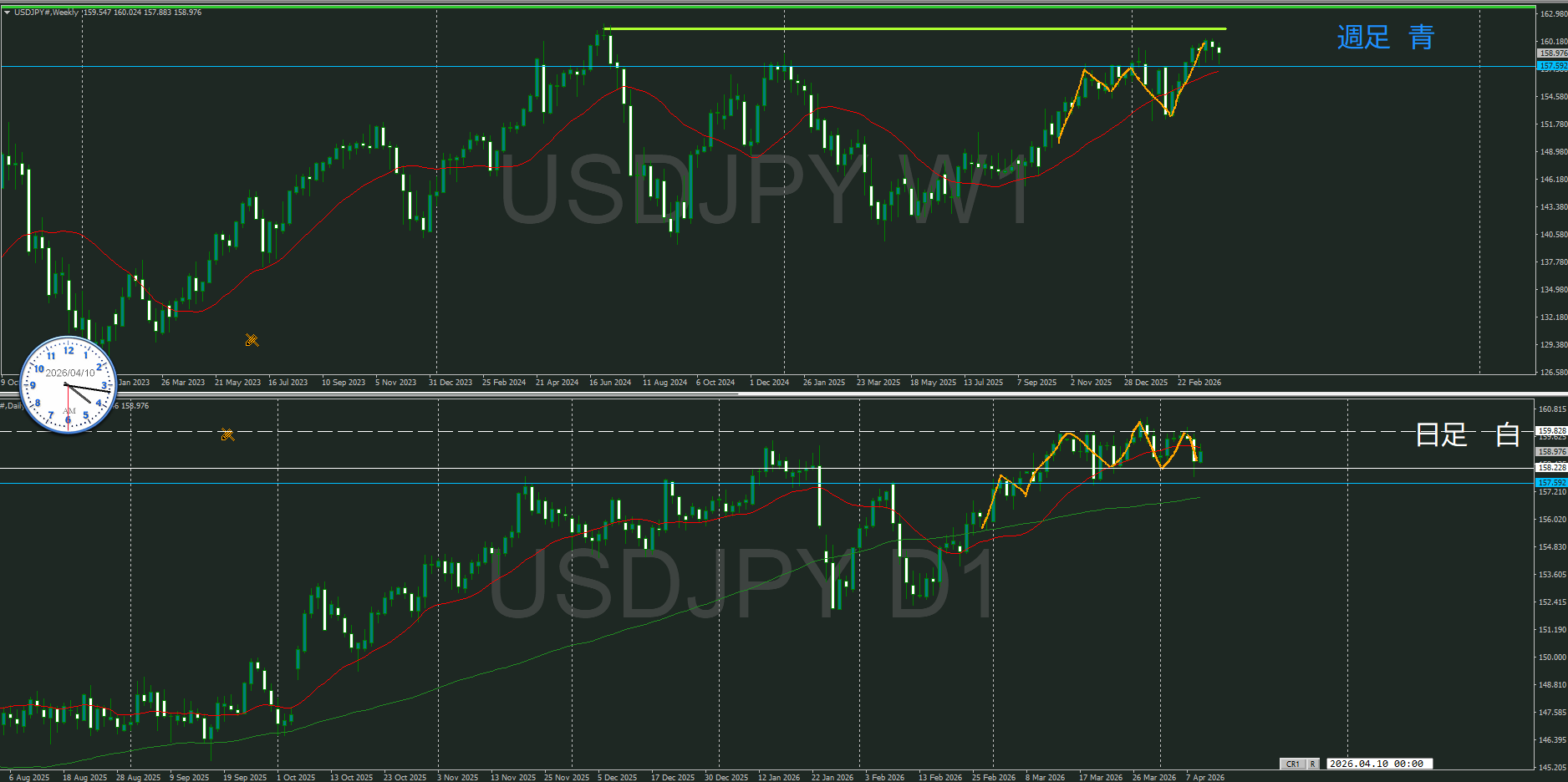Screen dimensions: 1568x782
Task: Select the blue 青 text label
Action: (1422, 38)
